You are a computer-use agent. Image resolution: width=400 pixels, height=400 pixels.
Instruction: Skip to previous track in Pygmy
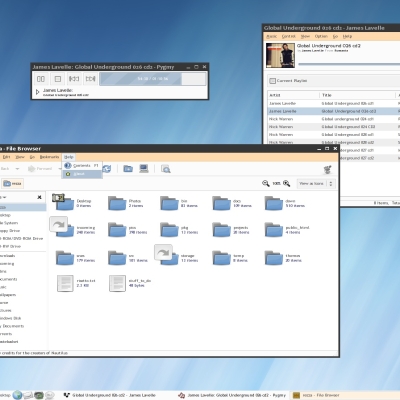coord(74,79)
